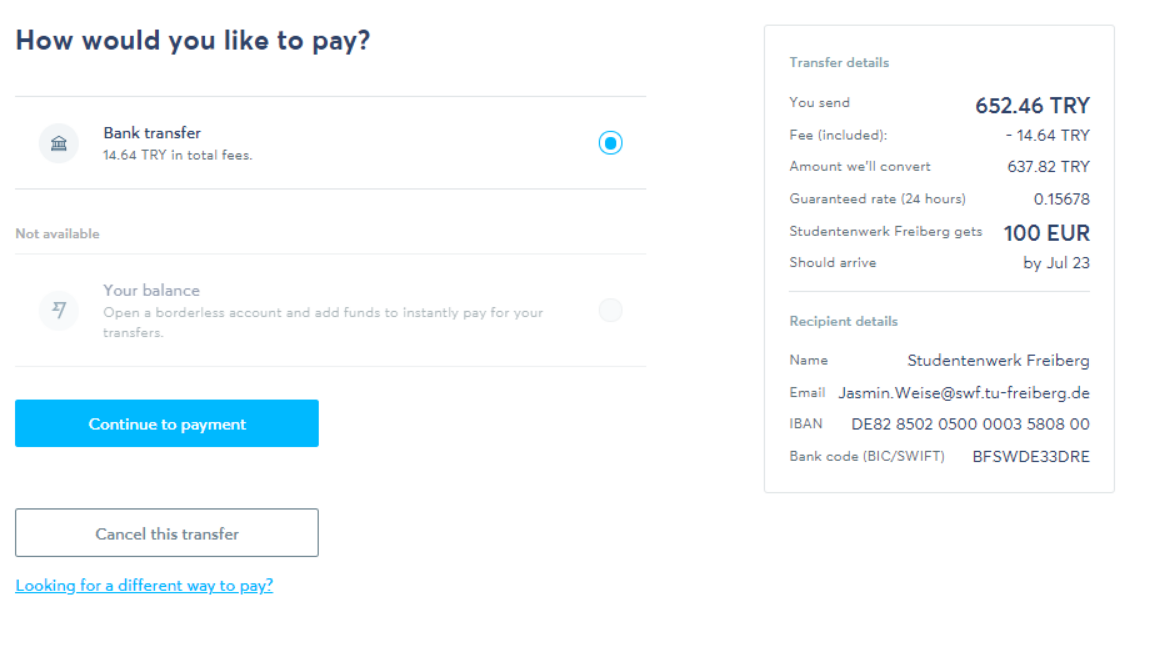Cancel this transfer

pyautogui.click(x=167, y=533)
